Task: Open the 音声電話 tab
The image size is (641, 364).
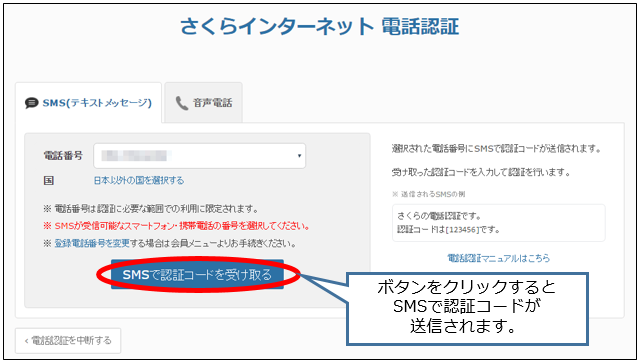Action: point(204,103)
